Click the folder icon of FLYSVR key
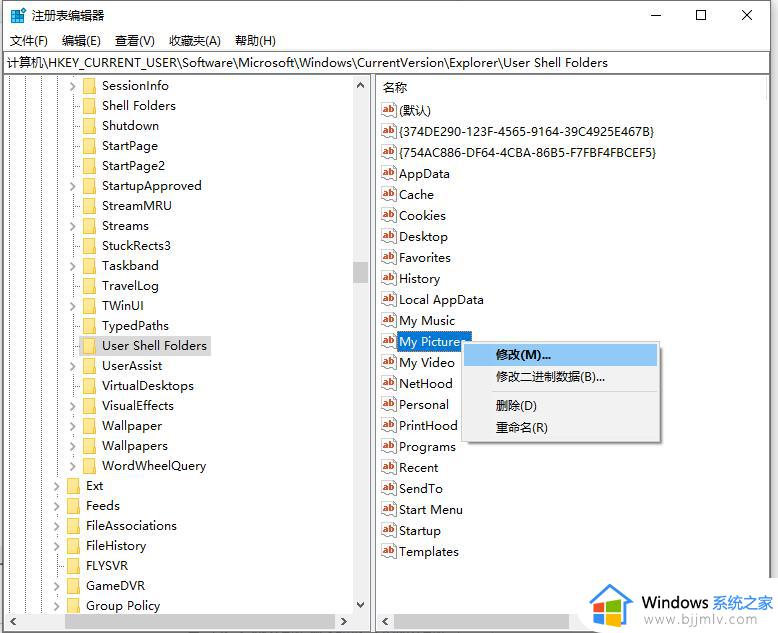This screenshot has width=778, height=633. click(x=73, y=566)
